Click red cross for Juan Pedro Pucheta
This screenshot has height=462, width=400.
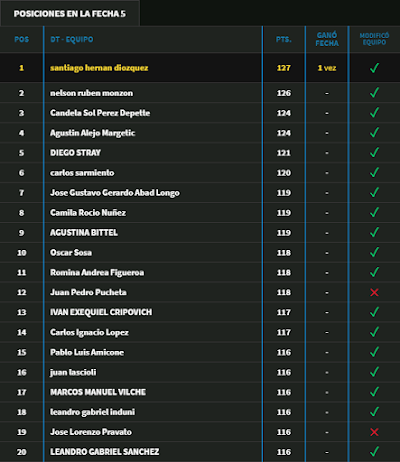click(374, 292)
